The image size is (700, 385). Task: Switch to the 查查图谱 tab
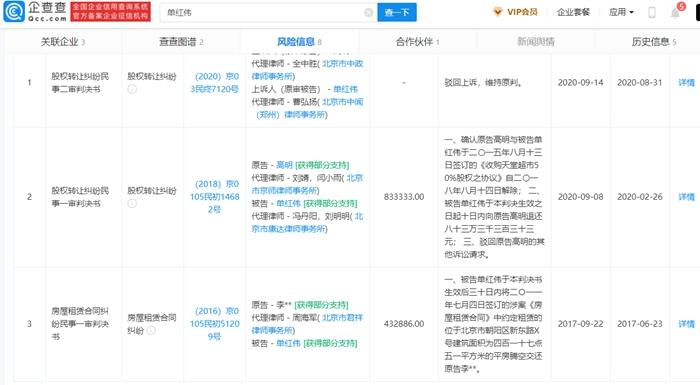pos(181,42)
